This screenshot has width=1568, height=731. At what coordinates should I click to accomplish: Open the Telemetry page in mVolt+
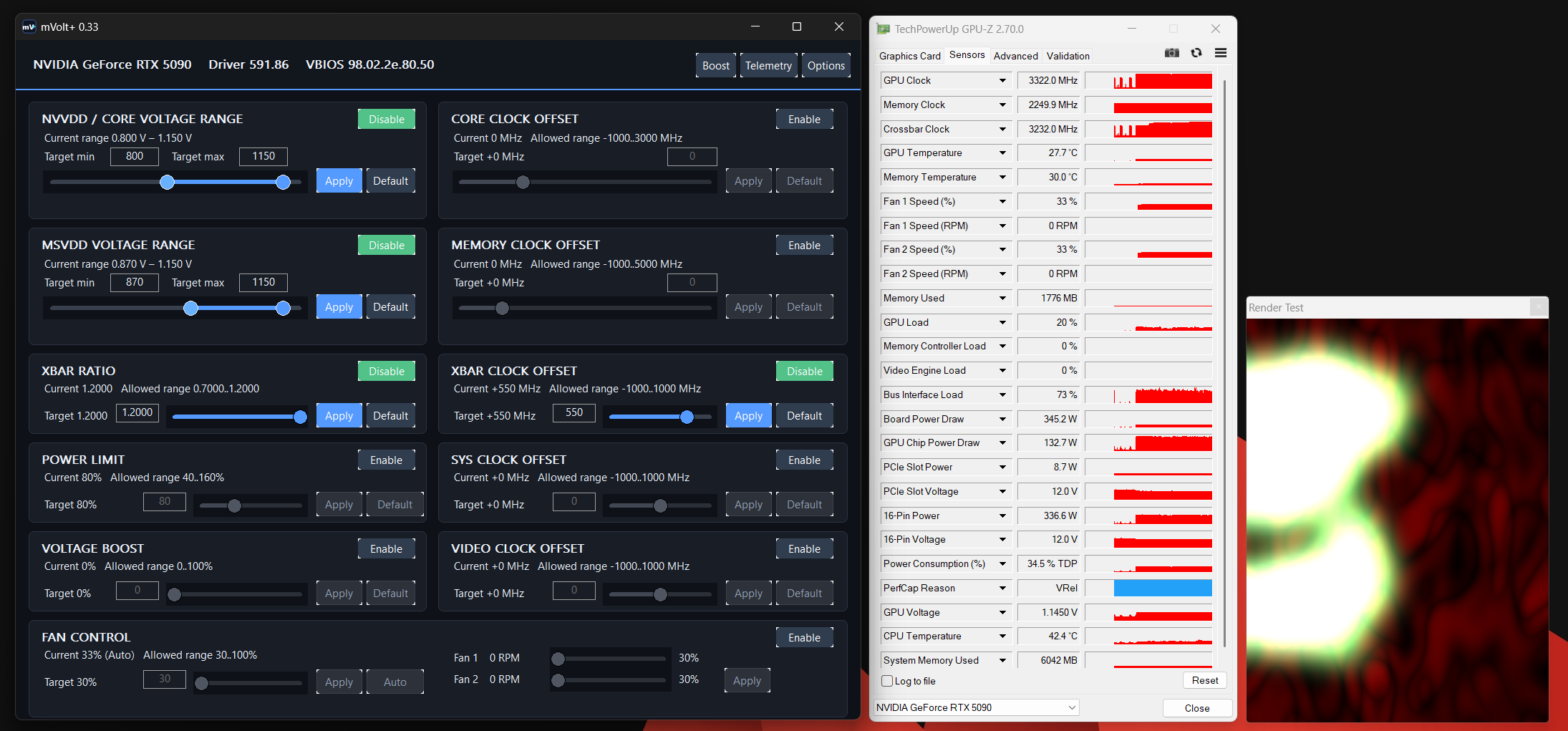pos(768,66)
